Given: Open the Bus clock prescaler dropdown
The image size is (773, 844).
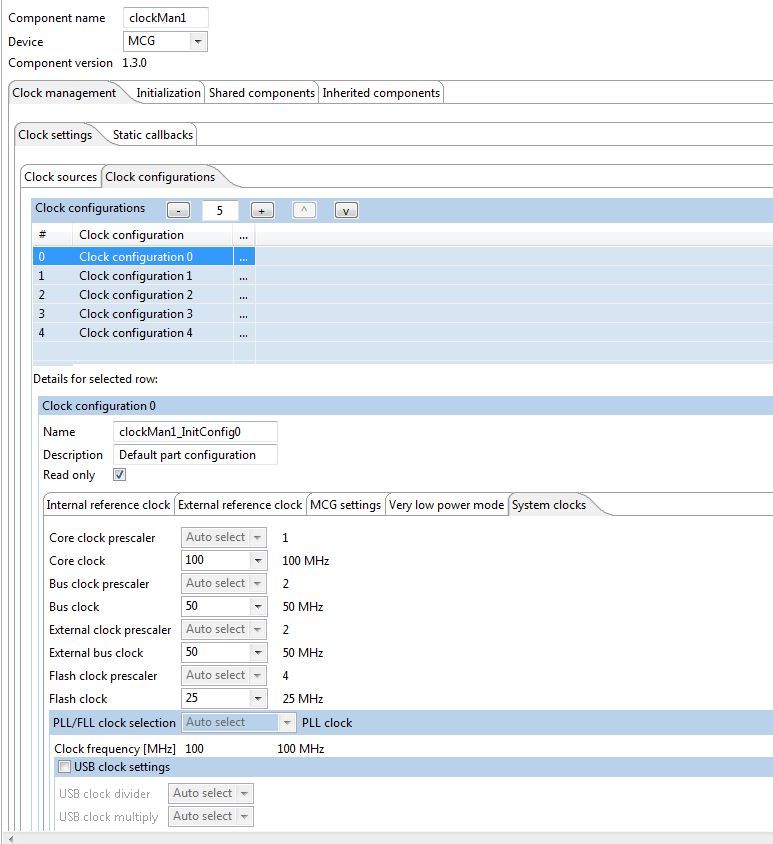Looking at the screenshot, I should pyautogui.click(x=223, y=583).
